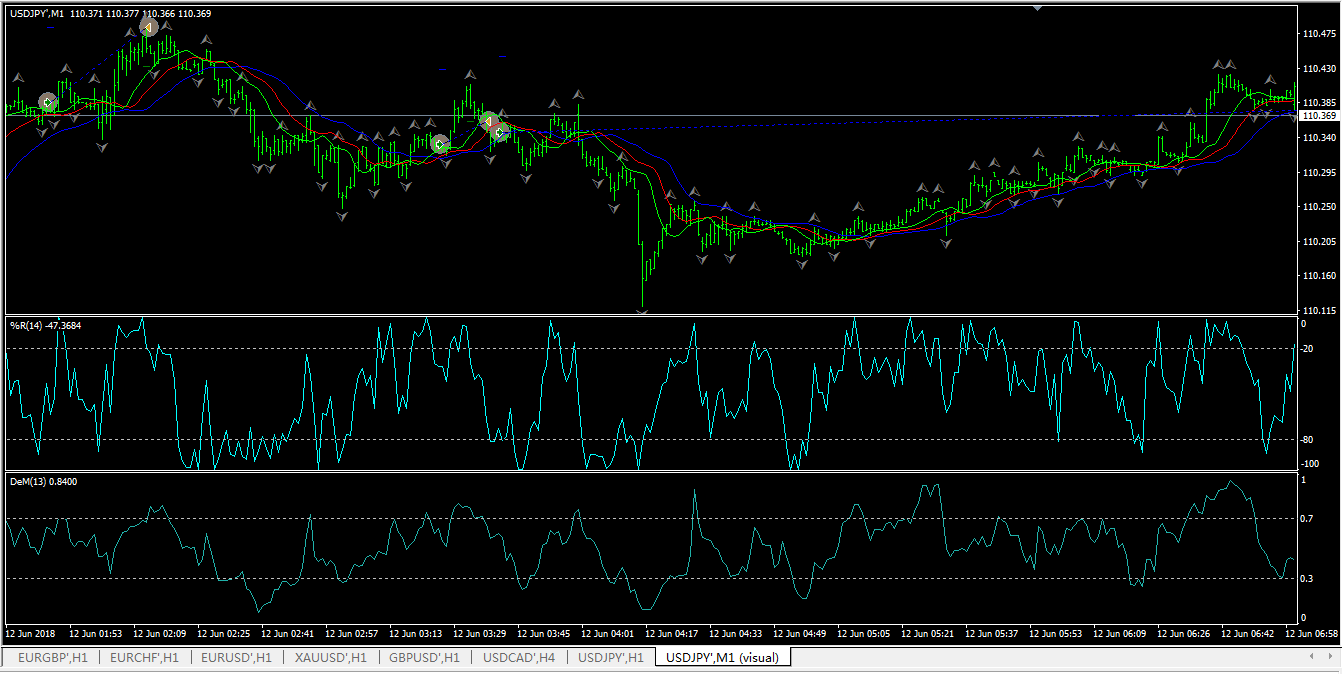Click the chart shift triangle at the top border

click(x=1037, y=8)
